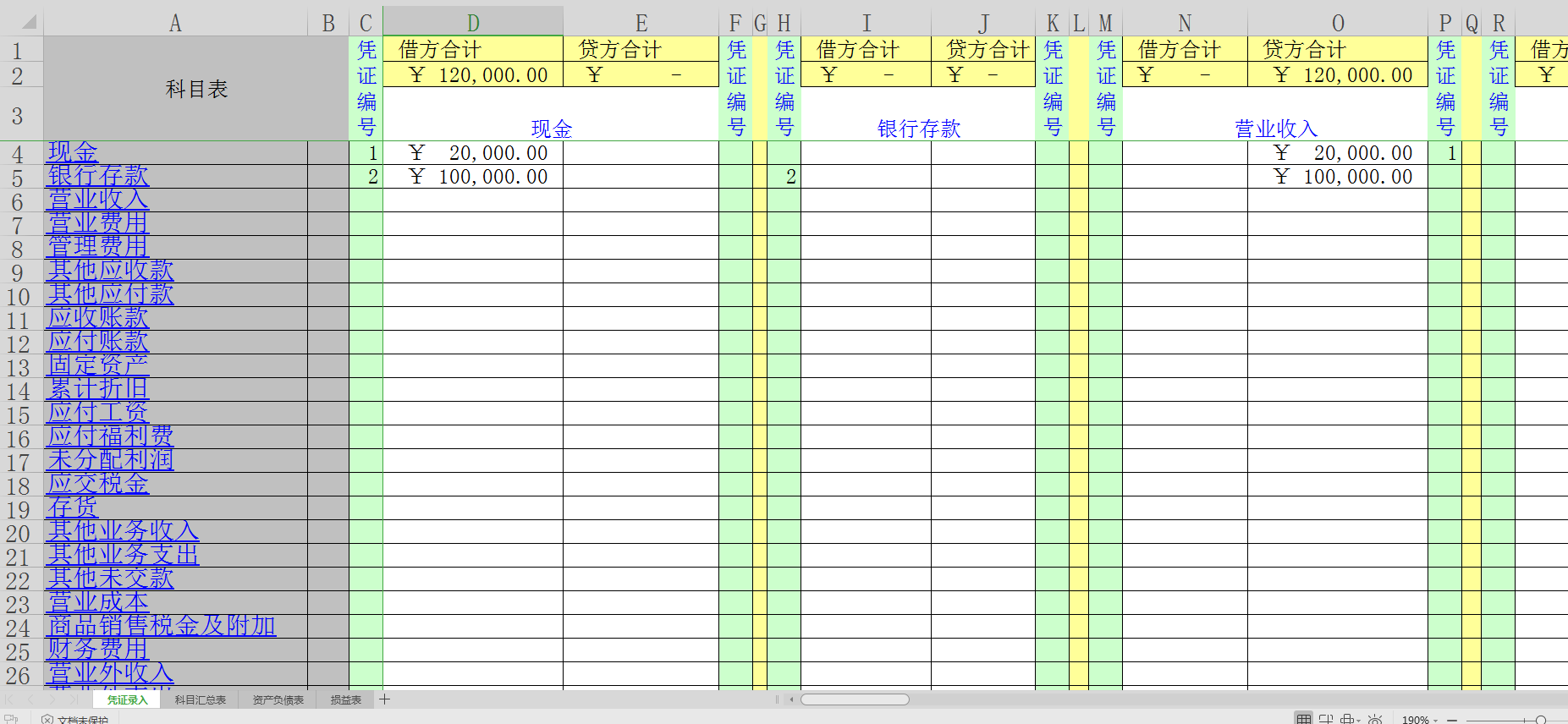
Task: Switch to the 凭证录入 sheet tab
Action: pos(127,699)
